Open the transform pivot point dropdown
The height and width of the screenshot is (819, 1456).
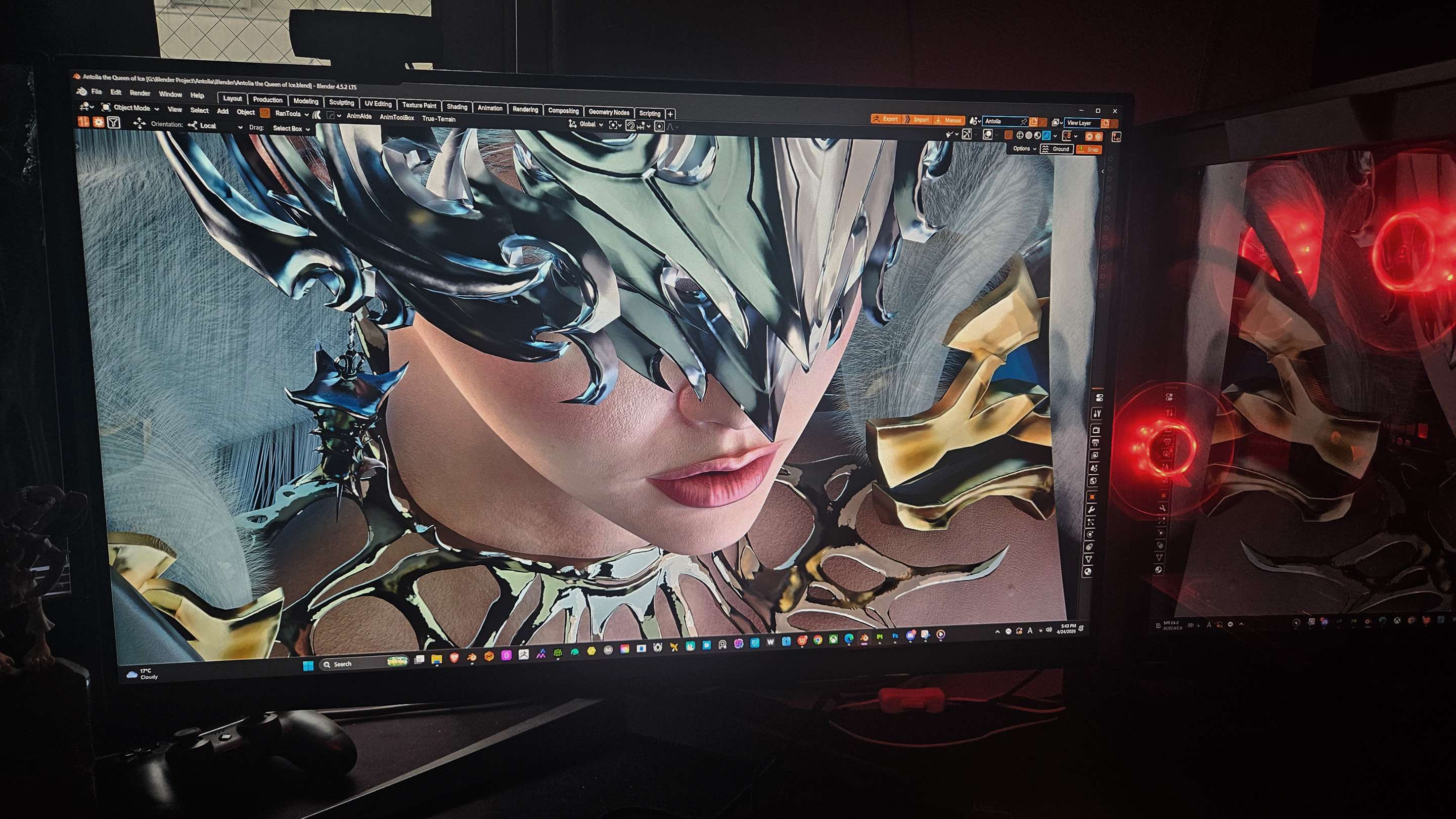click(x=615, y=125)
